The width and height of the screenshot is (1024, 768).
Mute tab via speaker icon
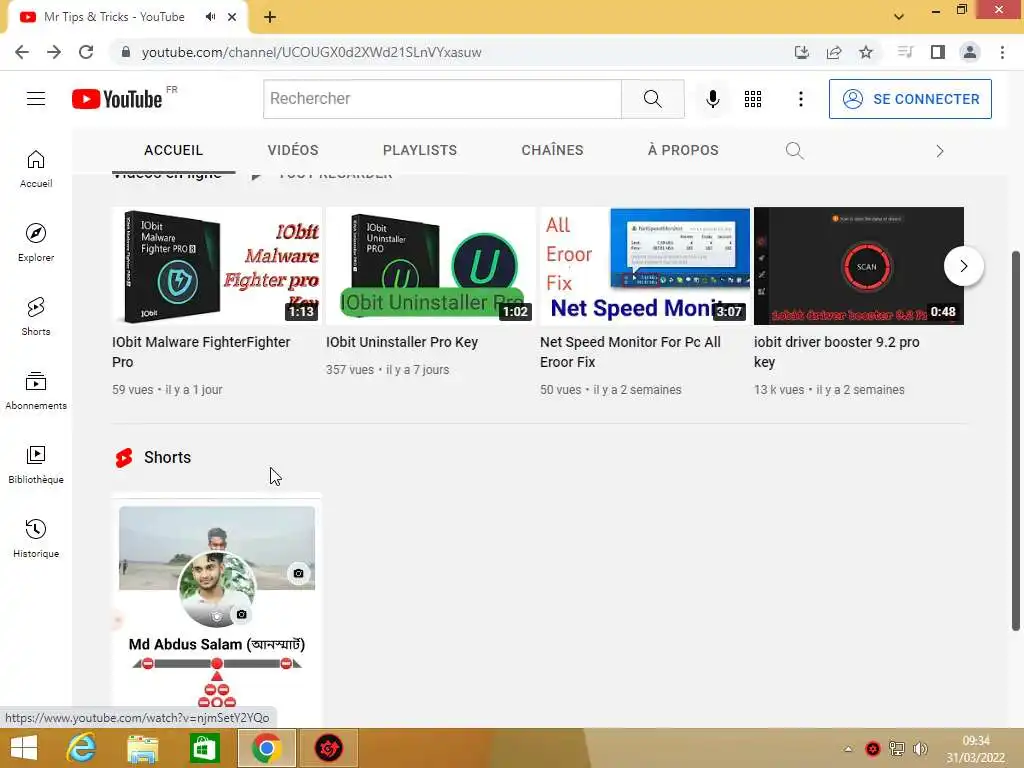point(210,17)
